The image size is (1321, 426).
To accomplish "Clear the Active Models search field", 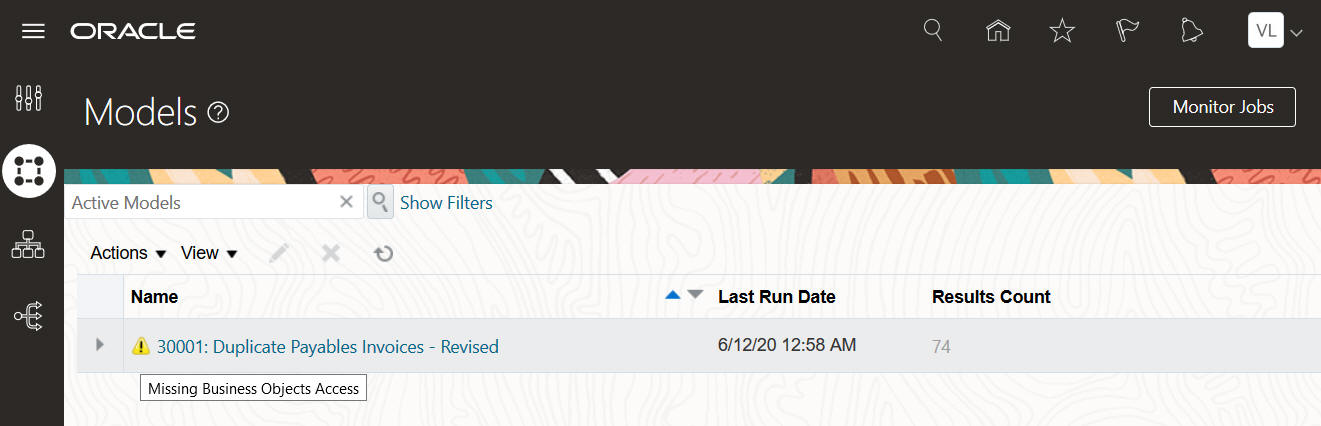I will pos(346,202).
